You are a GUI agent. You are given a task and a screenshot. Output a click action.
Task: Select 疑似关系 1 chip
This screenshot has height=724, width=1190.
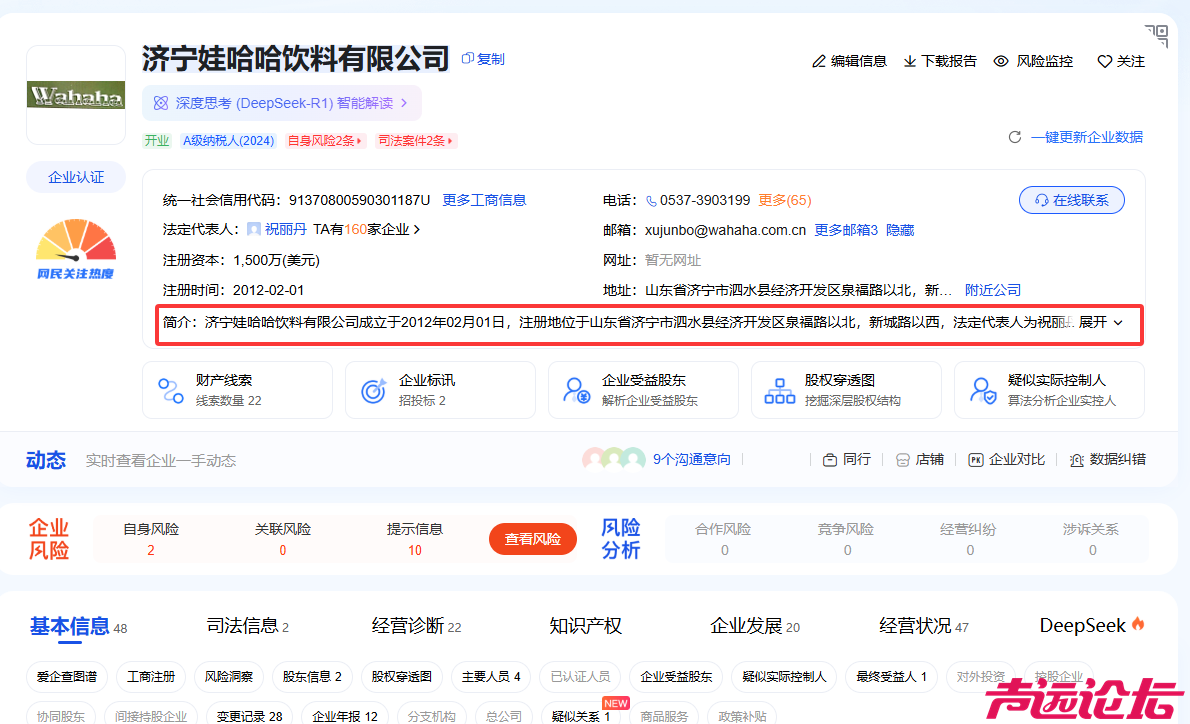[581, 715]
